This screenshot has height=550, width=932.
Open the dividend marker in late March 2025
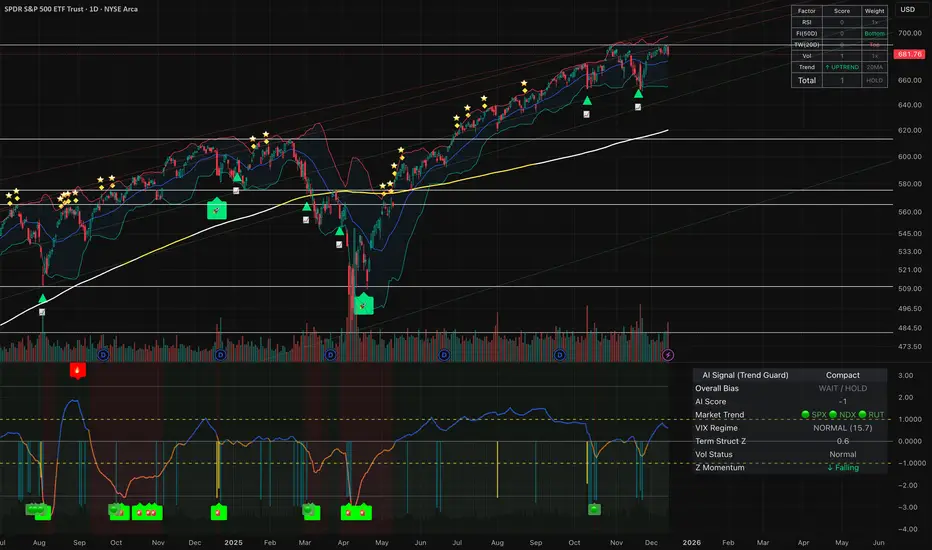click(330, 355)
